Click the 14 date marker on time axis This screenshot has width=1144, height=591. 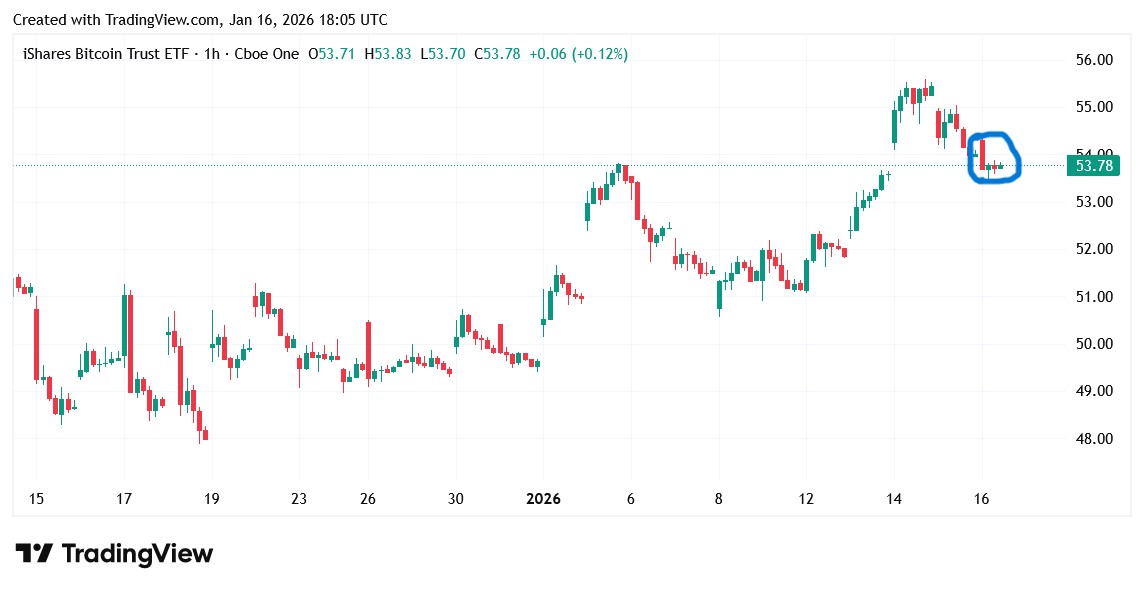pos(894,499)
